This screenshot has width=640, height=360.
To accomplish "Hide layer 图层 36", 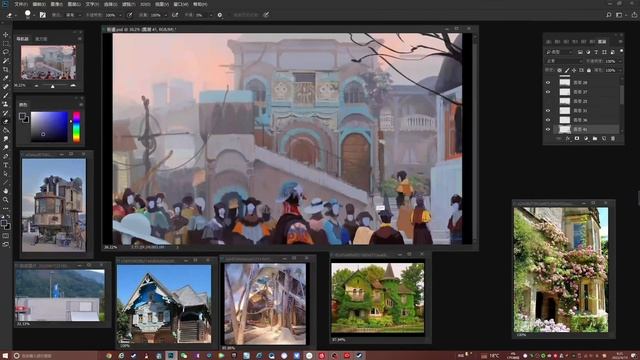I will click(548, 120).
